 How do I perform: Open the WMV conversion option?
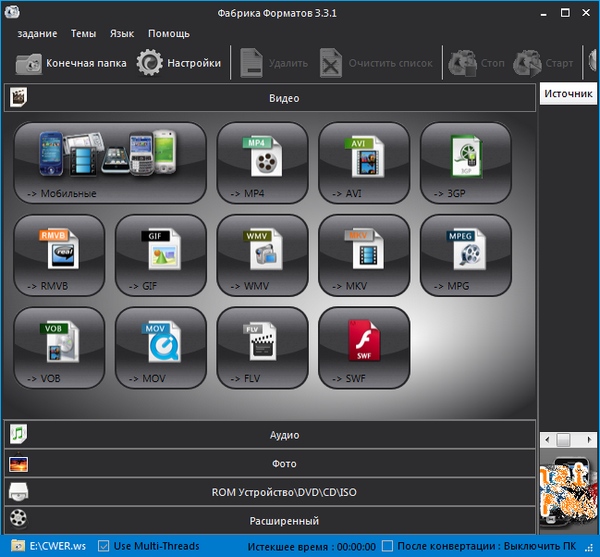(x=262, y=255)
